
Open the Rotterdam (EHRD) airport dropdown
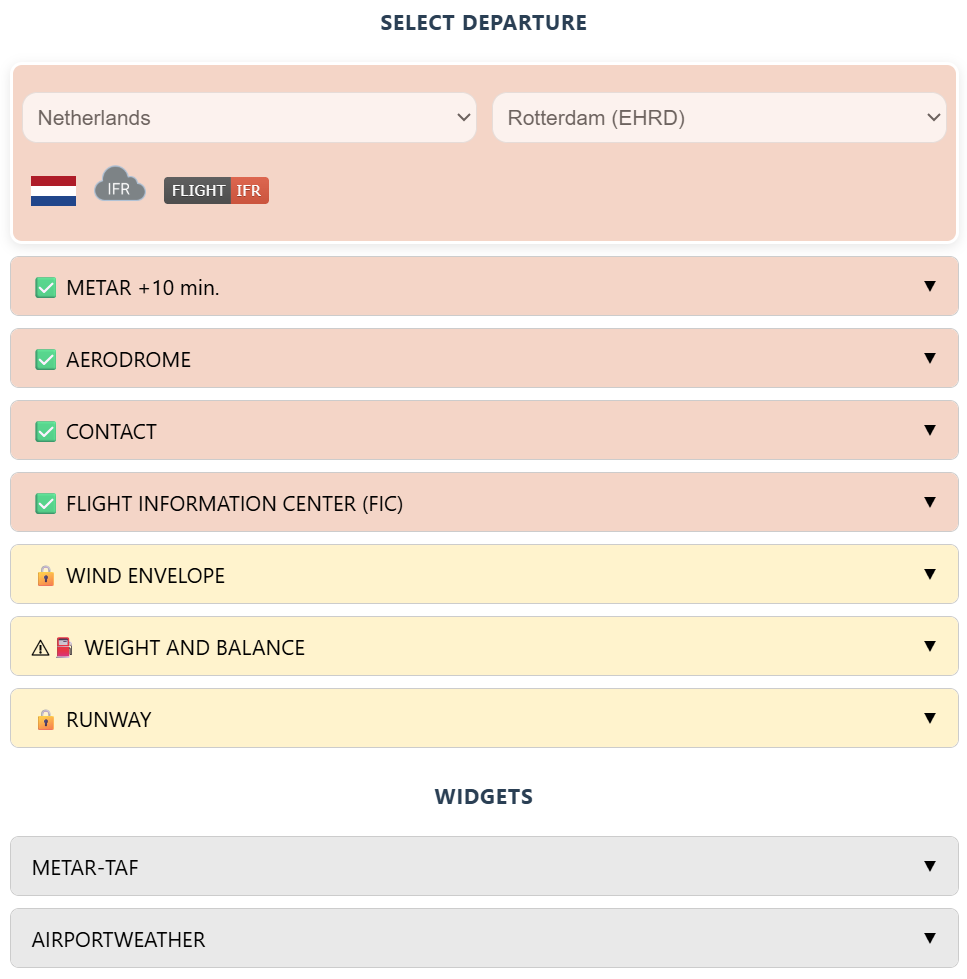point(719,118)
